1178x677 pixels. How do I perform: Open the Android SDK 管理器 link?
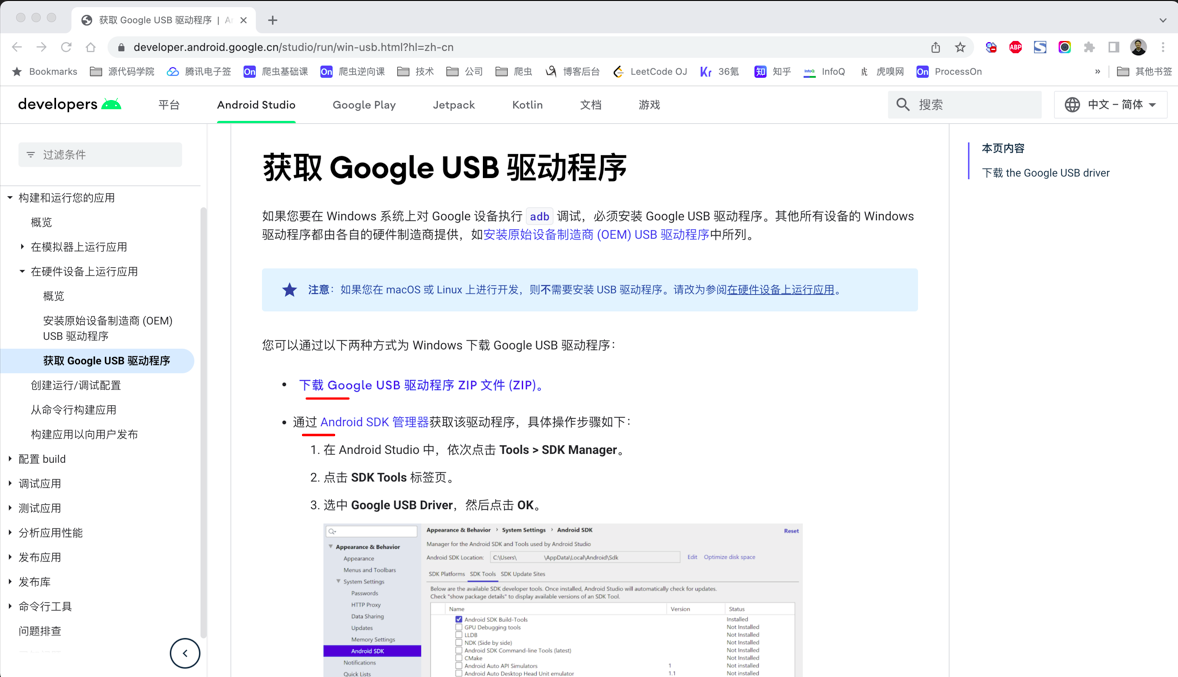(374, 422)
